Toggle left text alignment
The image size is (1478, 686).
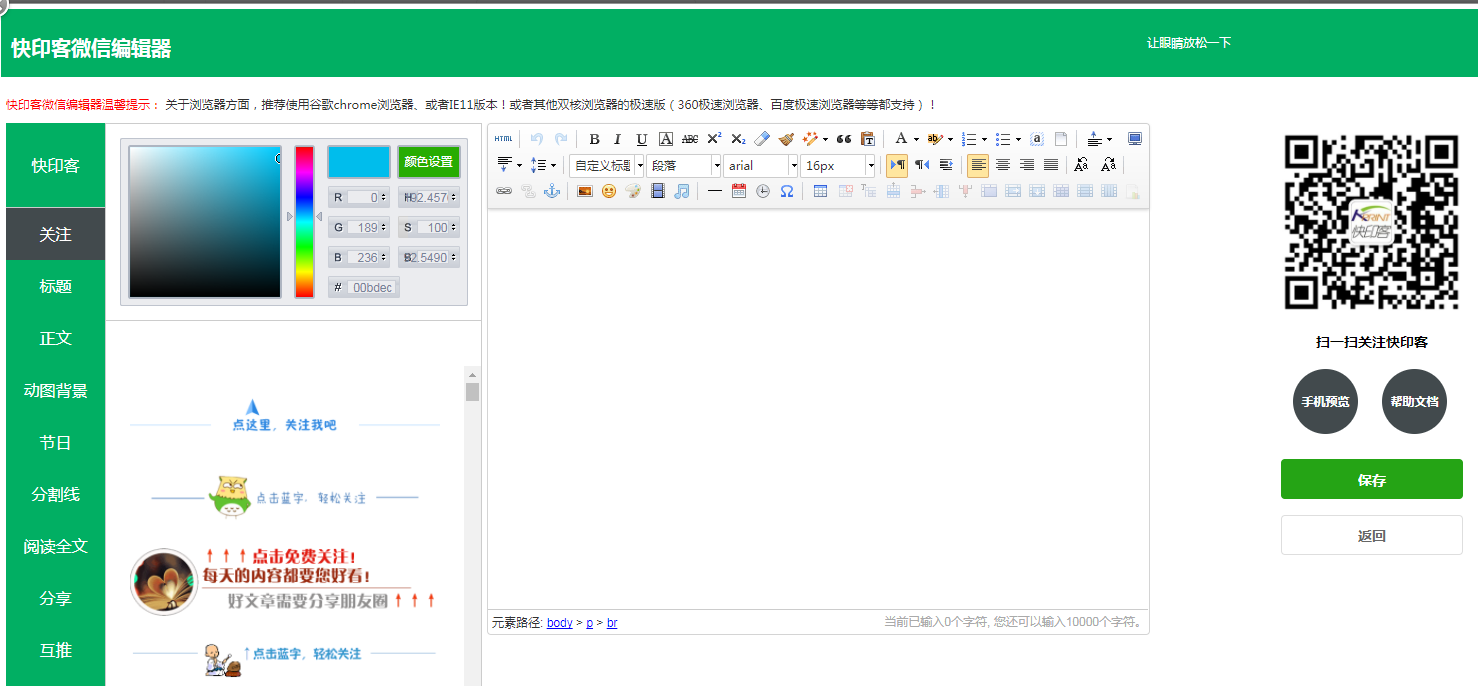tap(978, 165)
